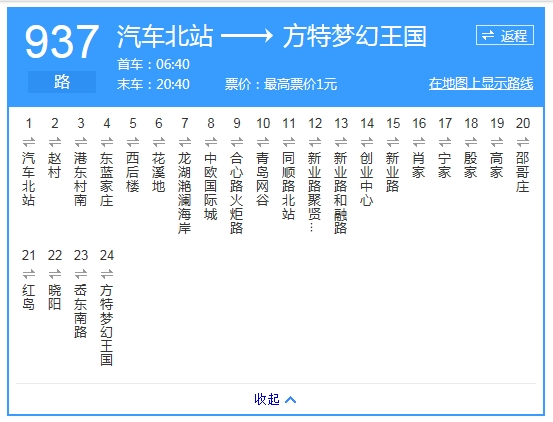Select stop name 东蓝家庄
The height and width of the screenshot is (422, 553).
coord(107,179)
